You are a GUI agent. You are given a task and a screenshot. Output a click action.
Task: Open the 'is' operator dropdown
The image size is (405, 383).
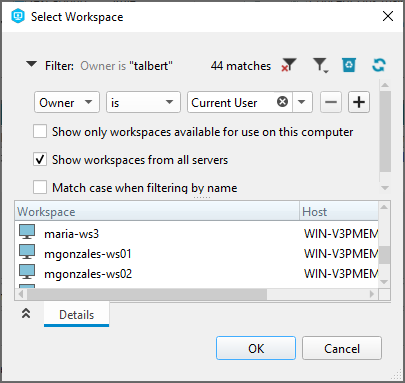click(x=143, y=102)
